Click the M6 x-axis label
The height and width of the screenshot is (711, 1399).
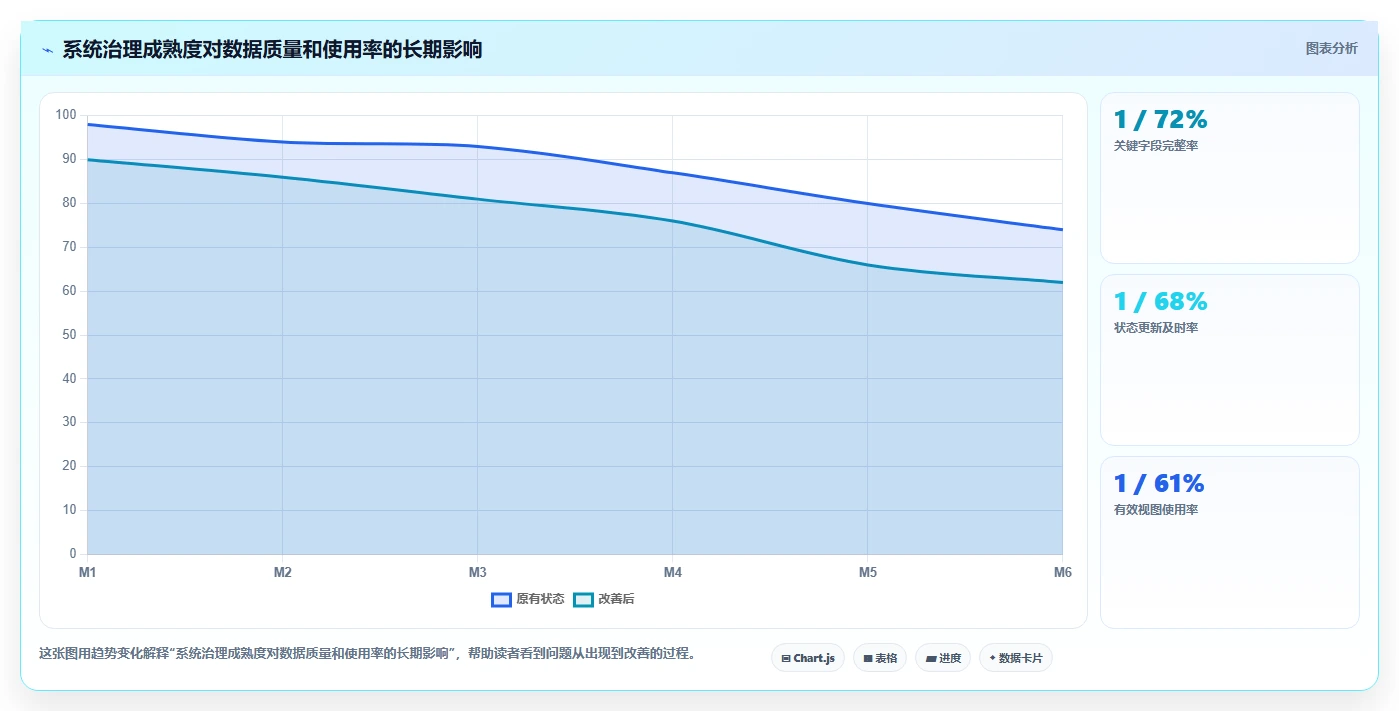(1062, 572)
